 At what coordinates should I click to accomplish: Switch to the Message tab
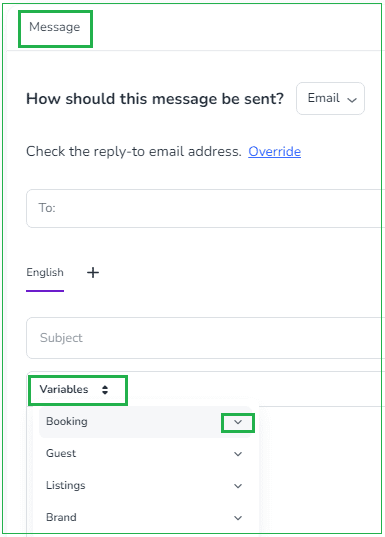coord(55,27)
